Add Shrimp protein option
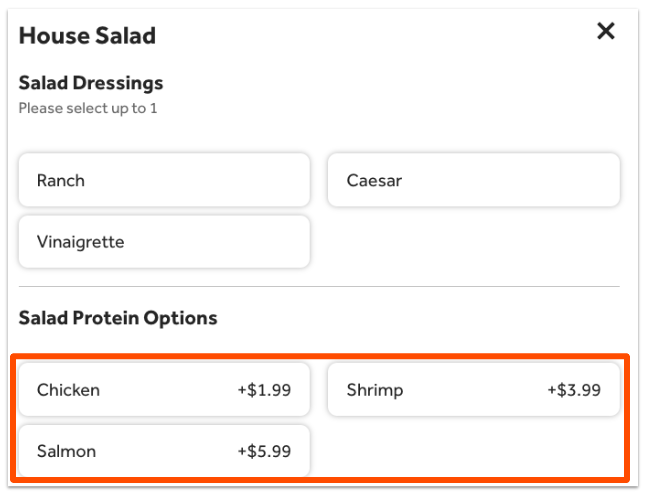The image size is (648, 496). [x=473, y=390]
